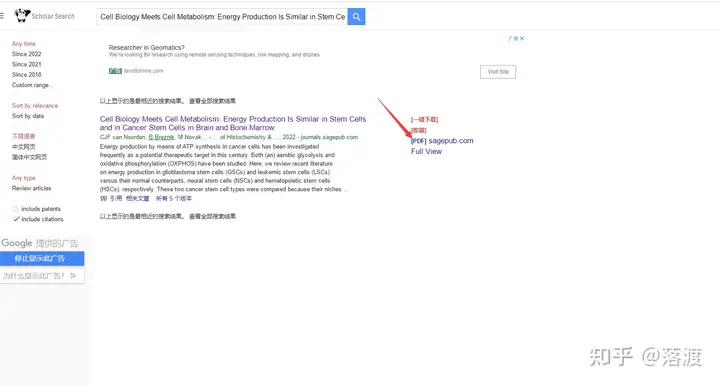Click the red 收藏 link under 一键下载

click(418, 131)
